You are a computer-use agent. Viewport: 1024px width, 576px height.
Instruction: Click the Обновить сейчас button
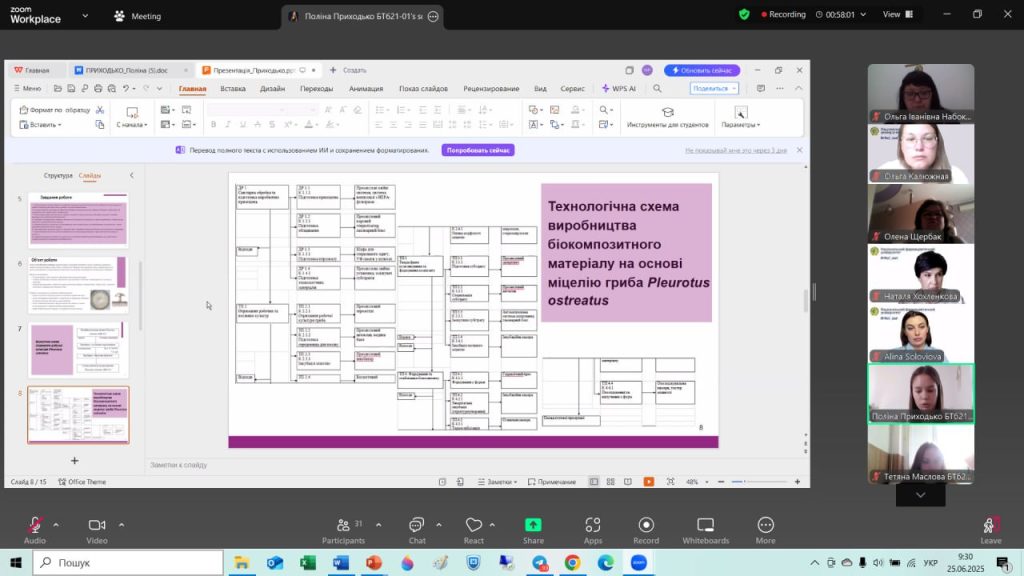702,70
